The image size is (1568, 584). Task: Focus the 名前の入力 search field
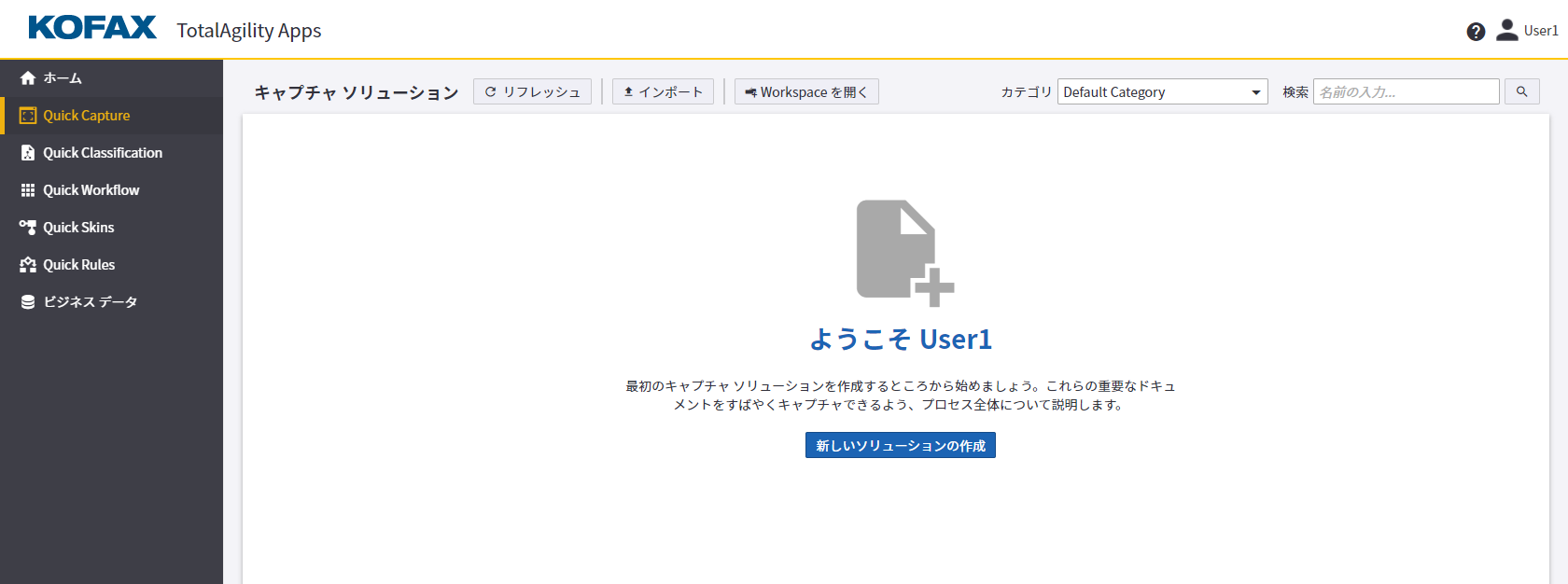[x=1406, y=91]
